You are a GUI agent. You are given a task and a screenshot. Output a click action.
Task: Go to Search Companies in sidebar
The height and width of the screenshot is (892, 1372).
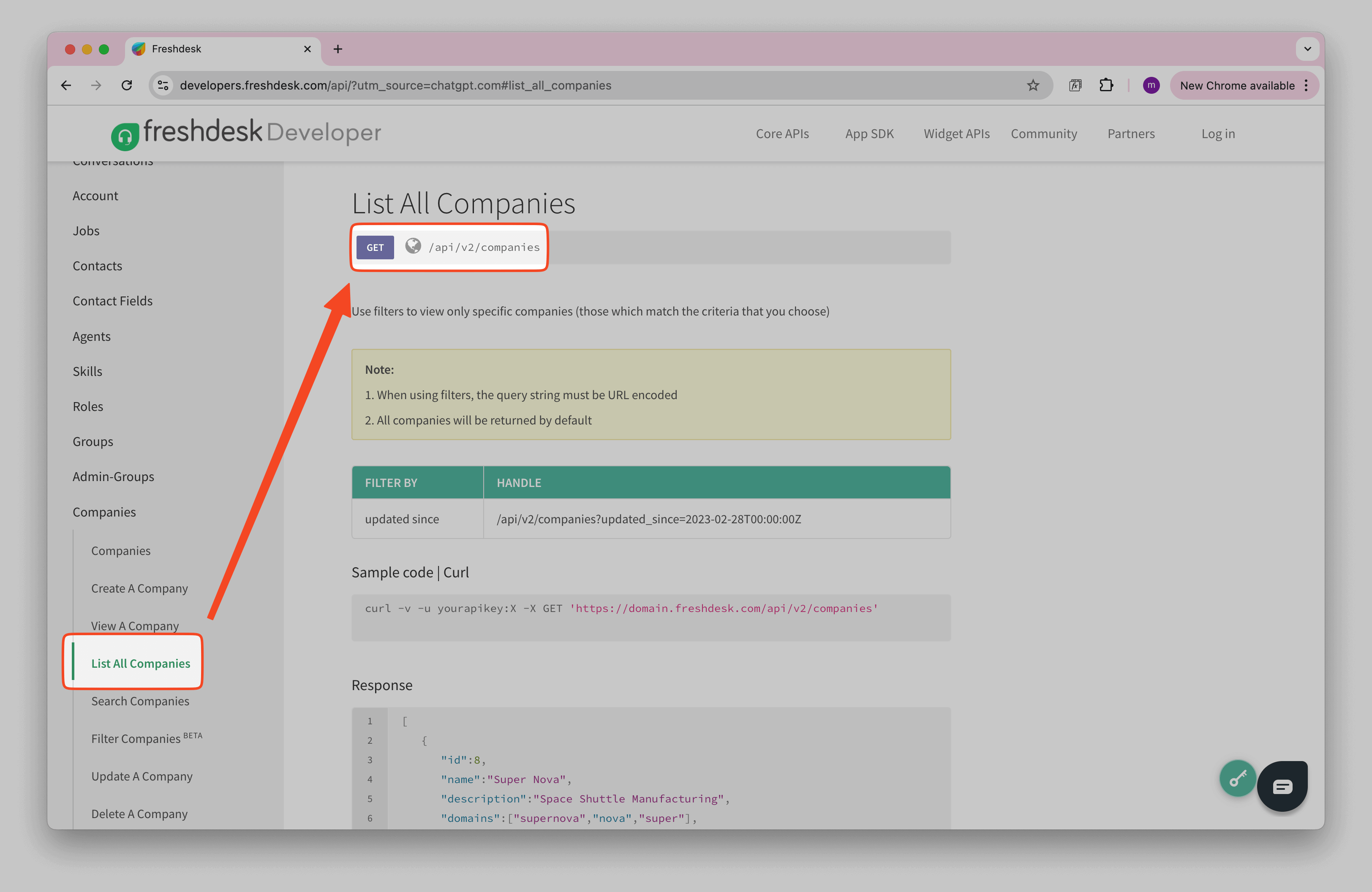point(140,701)
